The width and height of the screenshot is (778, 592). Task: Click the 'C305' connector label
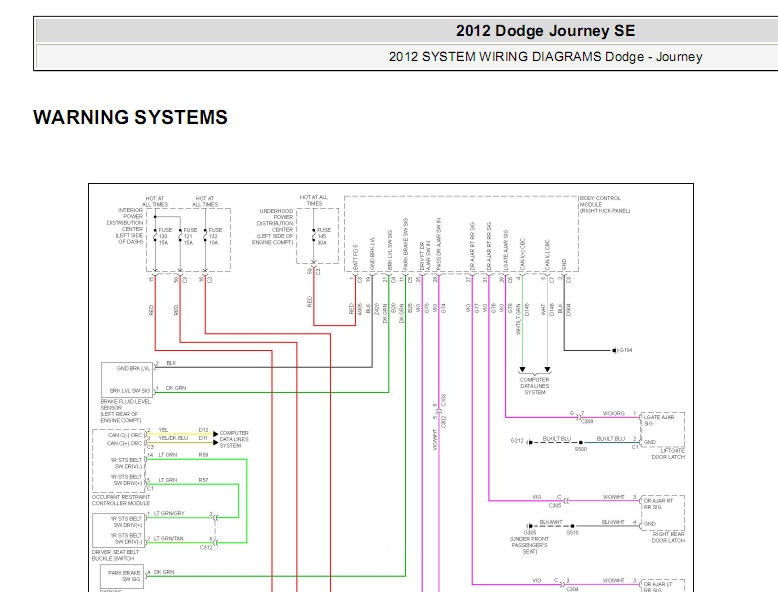(x=555, y=506)
